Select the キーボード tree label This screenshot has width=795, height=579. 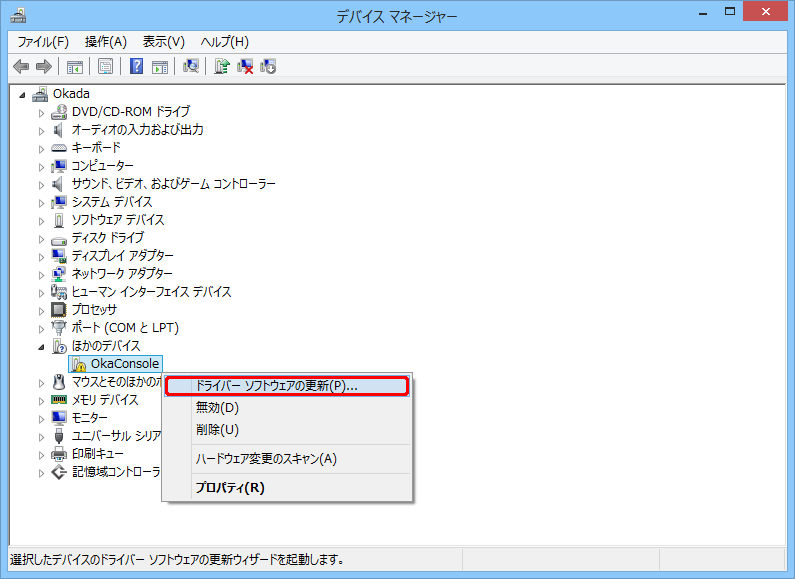[96, 148]
